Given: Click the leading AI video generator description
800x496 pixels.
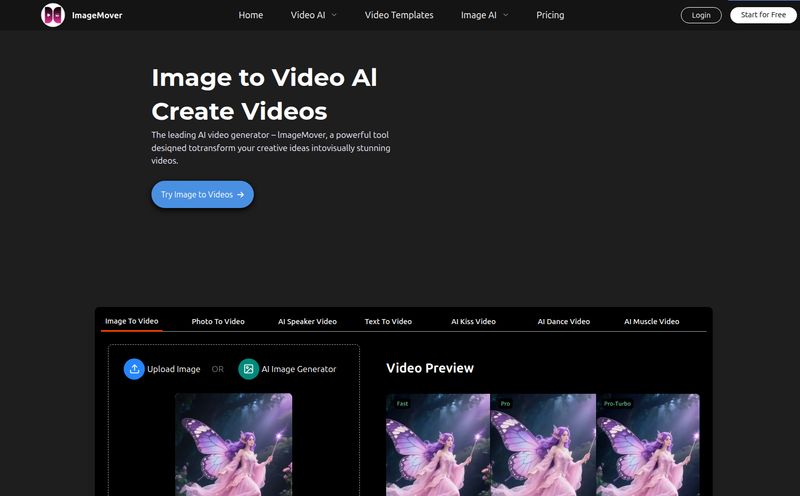Looking at the screenshot, I should click(271, 147).
